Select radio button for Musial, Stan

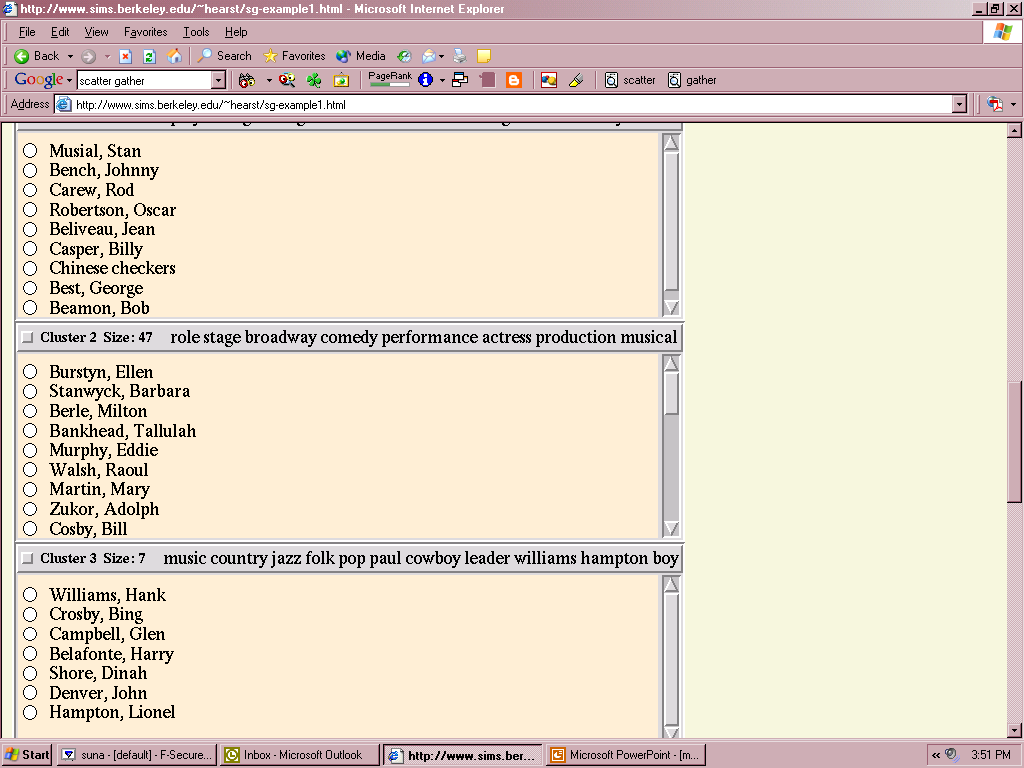tap(30, 151)
